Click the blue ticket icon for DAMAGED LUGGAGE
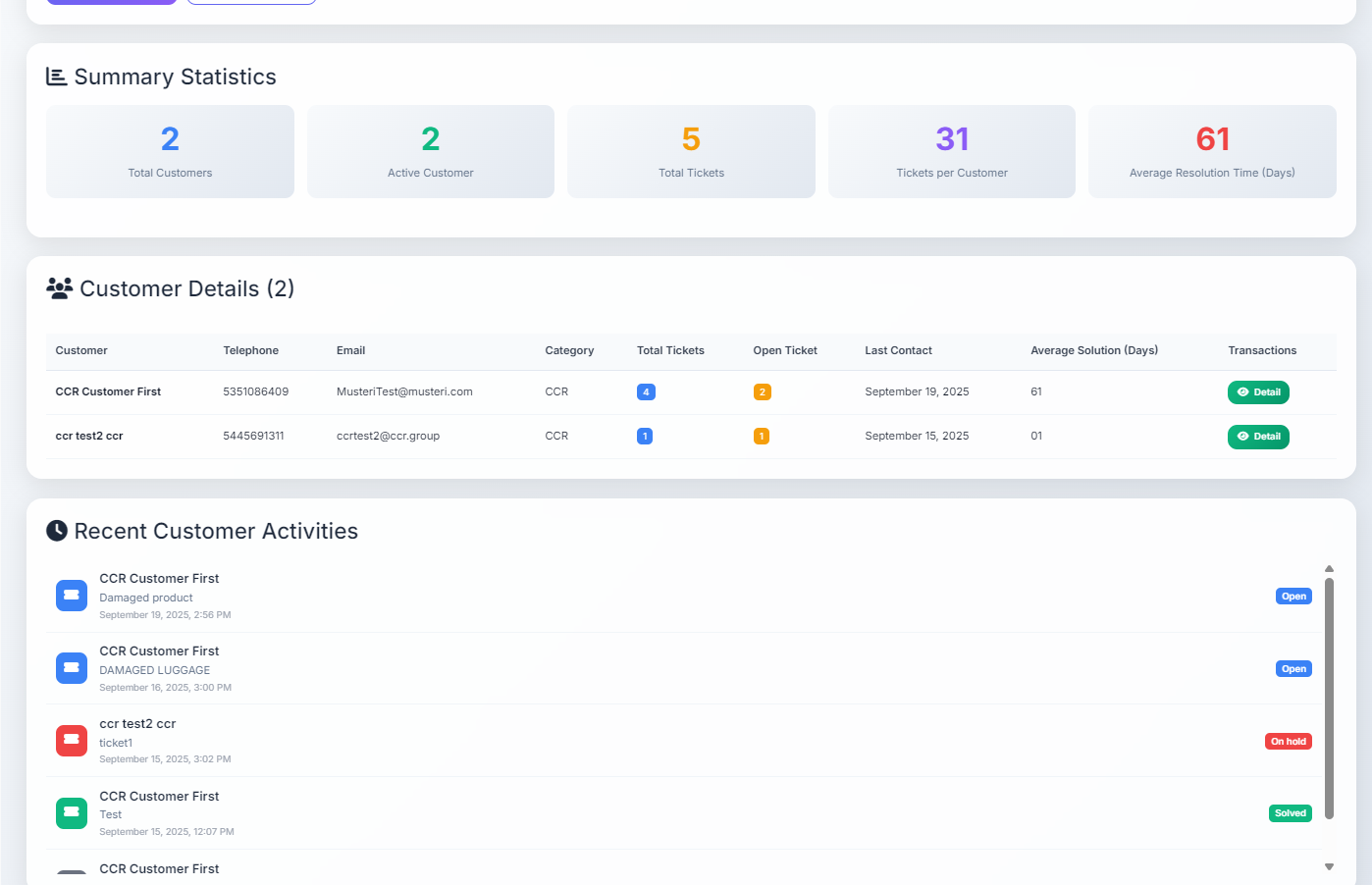This screenshot has width=1372, height=885. coord(72,668)
